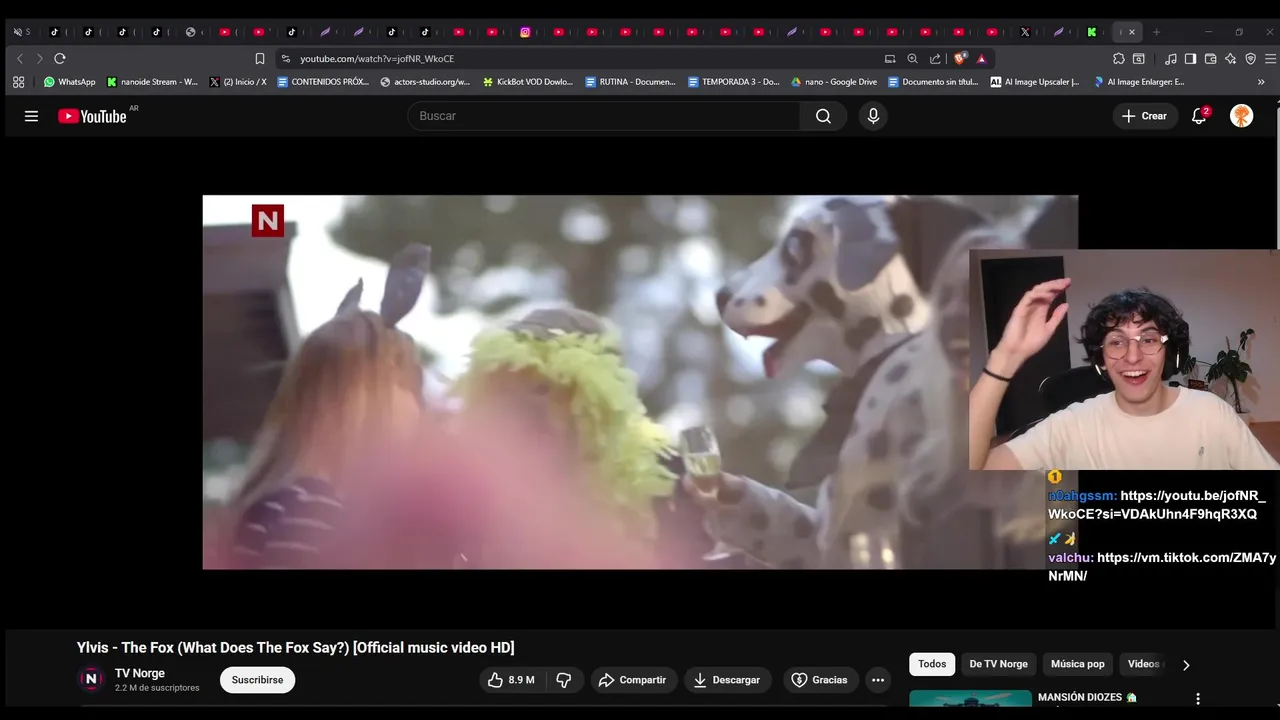Close the current active browser tab
Image resolution: width=1280 pixels, height=720 pixels.
point(1132,32)
